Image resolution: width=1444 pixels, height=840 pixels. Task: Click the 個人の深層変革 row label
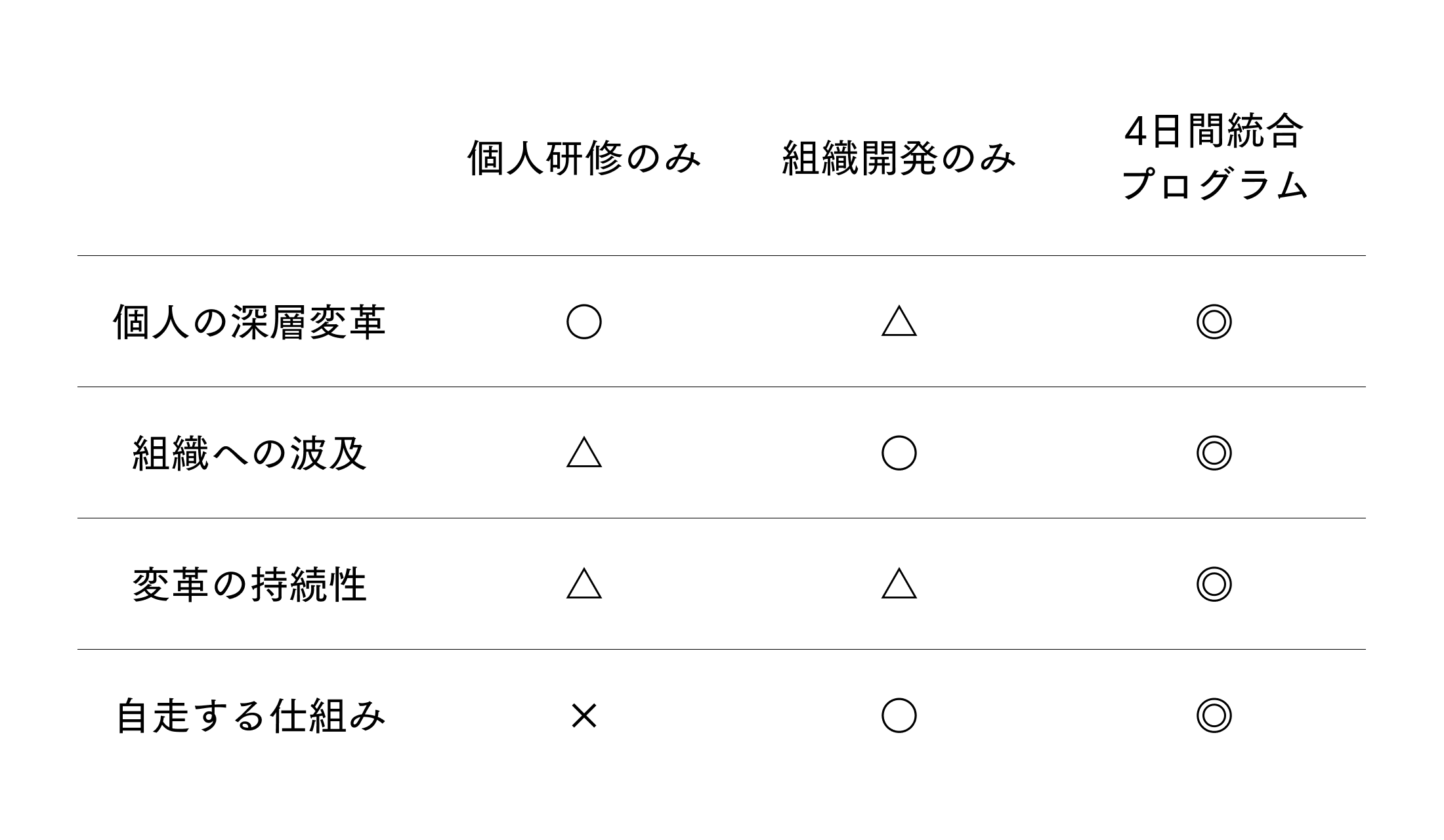[249, 322]
